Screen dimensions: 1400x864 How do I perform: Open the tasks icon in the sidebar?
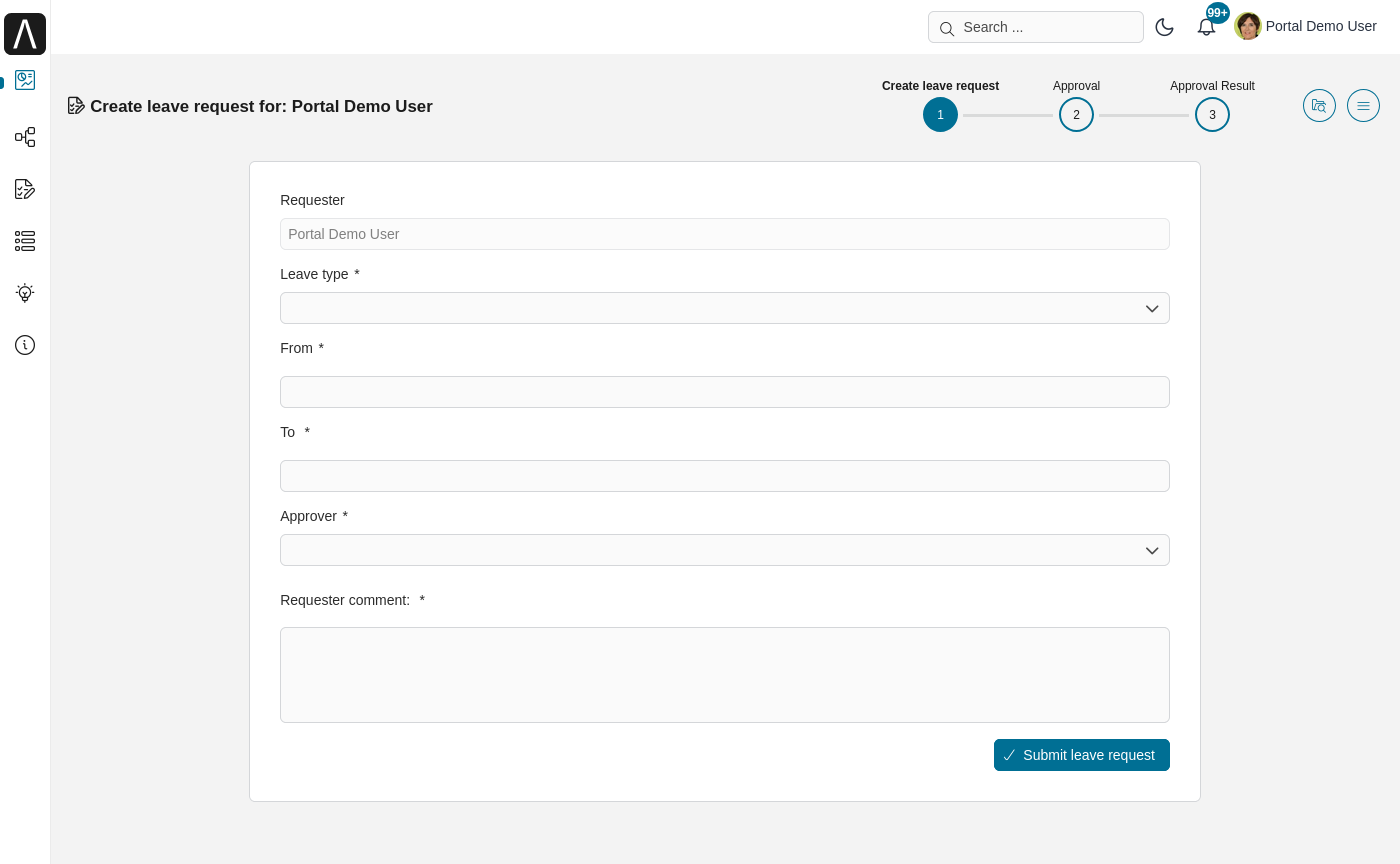click(25, 189)
